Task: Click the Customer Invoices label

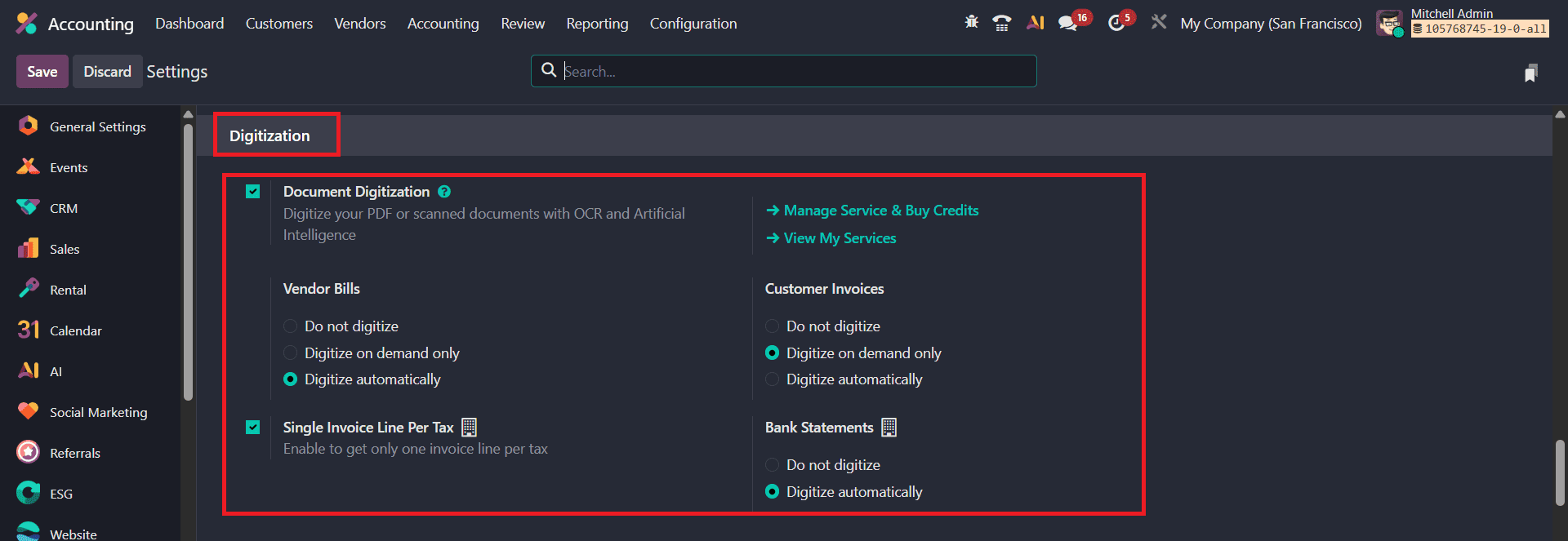Action: pos(825,289)
